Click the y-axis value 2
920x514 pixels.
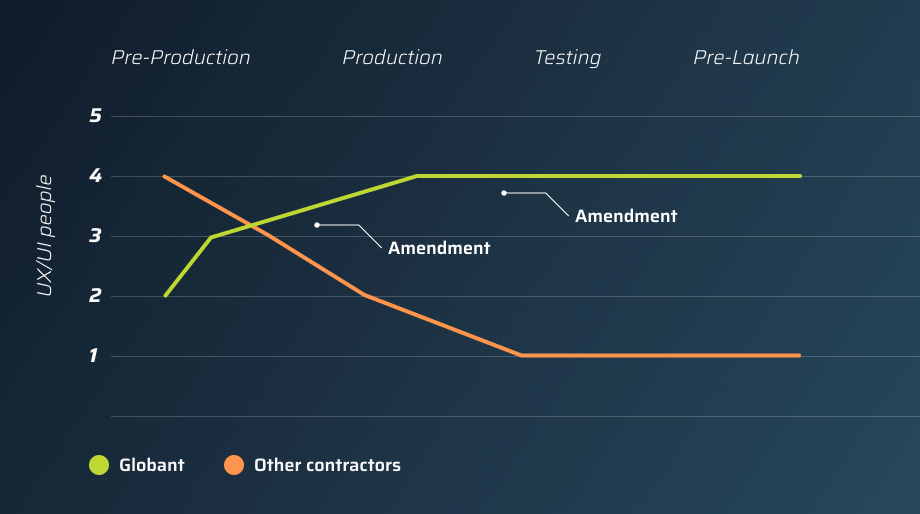[96, 297]
